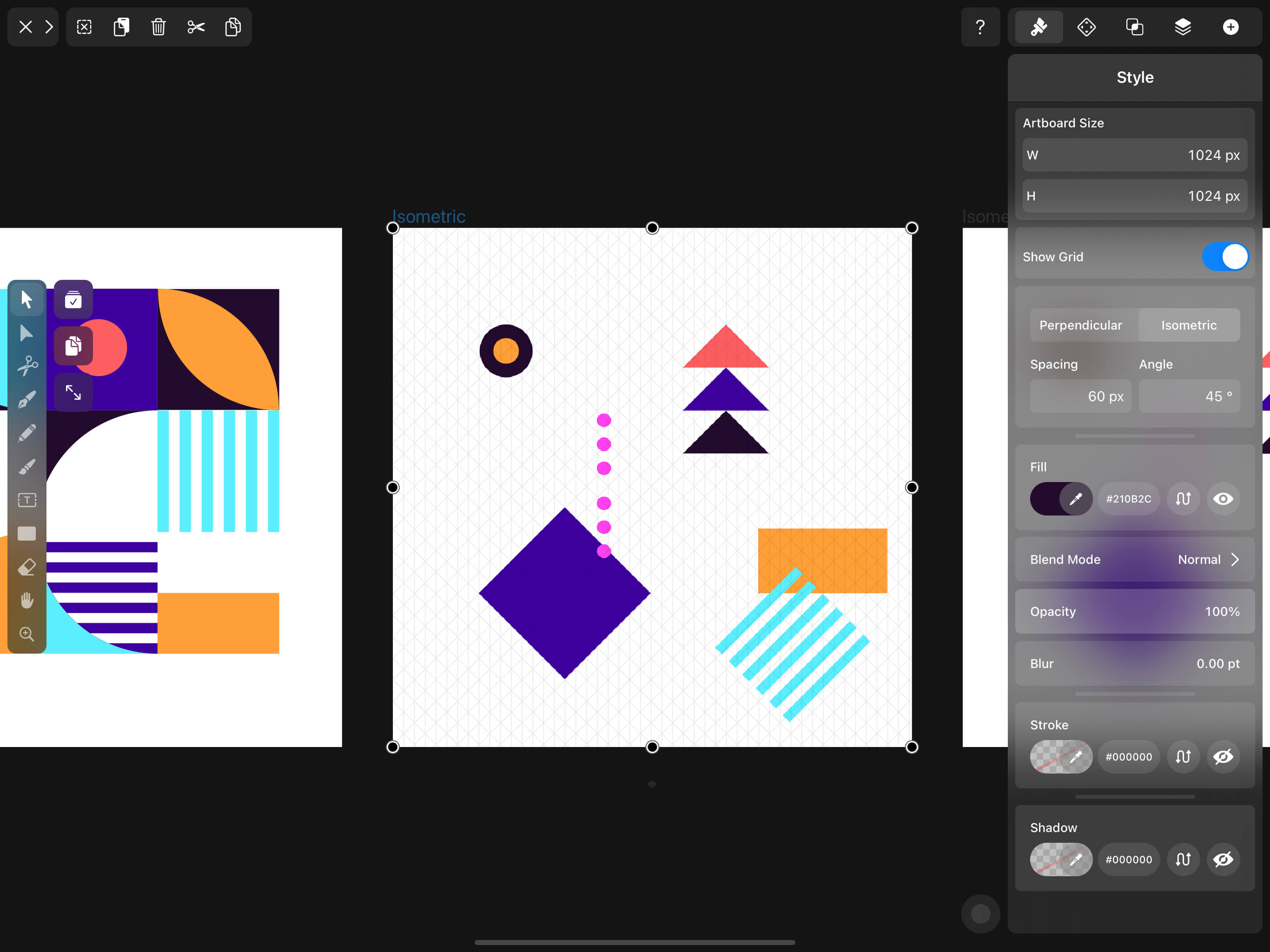Open the Layers tab stack icon

(1183, 27)
